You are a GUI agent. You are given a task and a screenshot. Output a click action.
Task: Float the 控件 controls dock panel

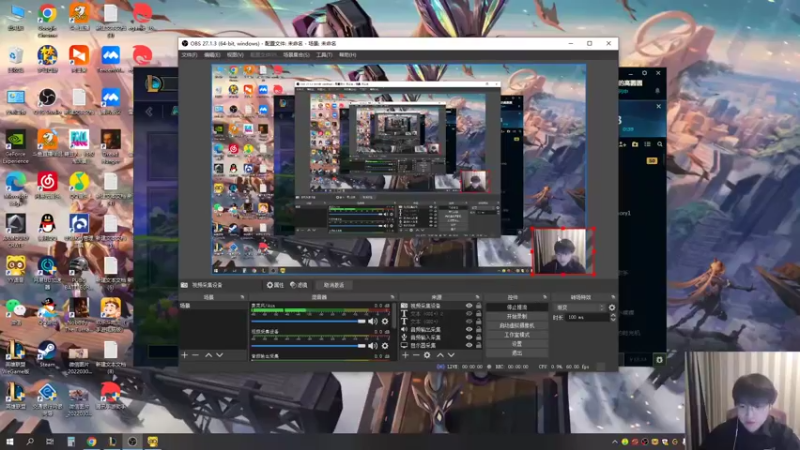click(544, 297)
